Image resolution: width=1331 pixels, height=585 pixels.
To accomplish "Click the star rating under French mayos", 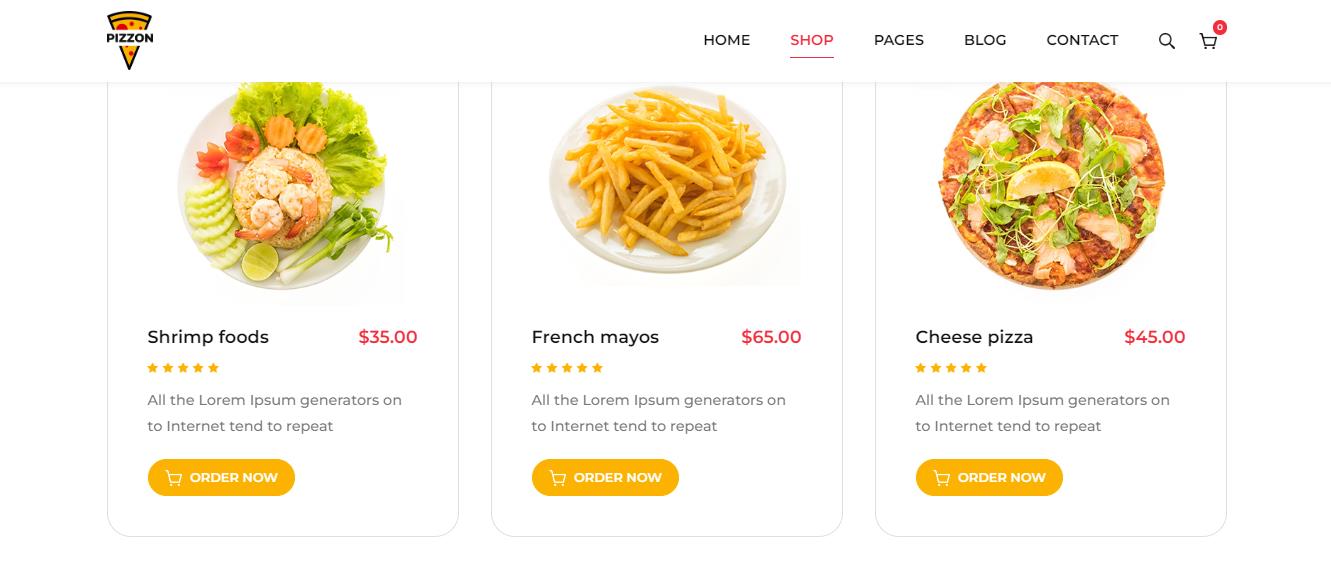I will point(567,368).
